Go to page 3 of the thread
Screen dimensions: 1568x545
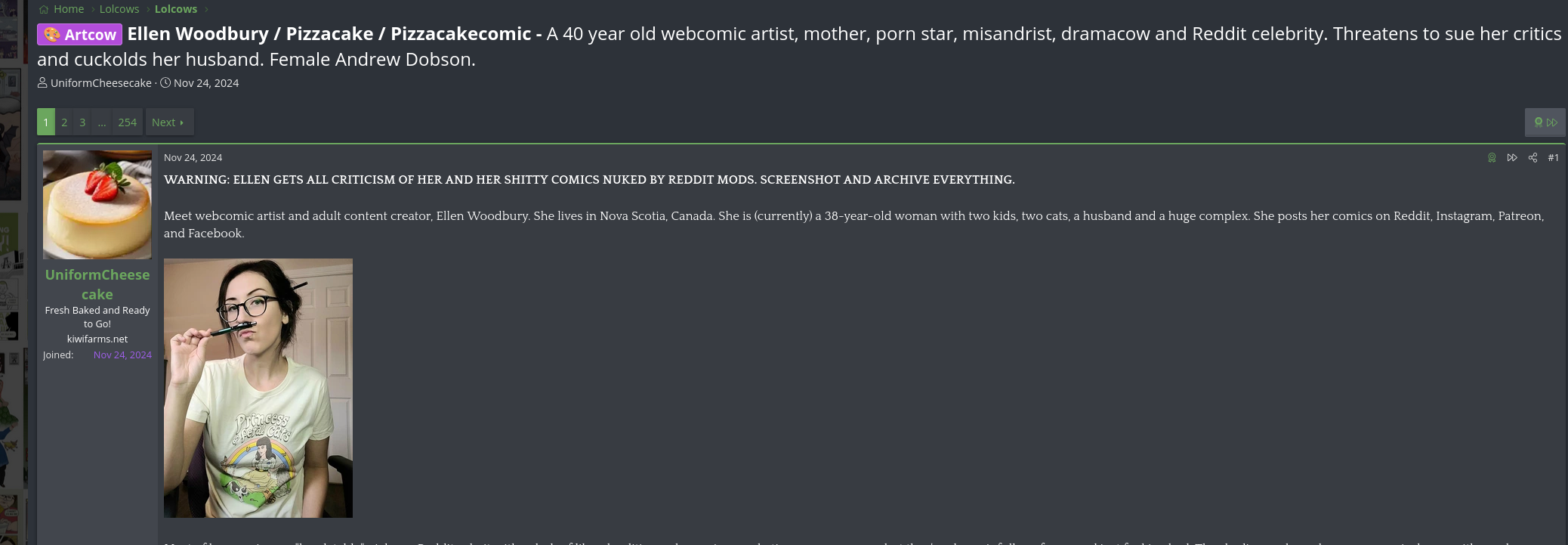pos(82,122)
